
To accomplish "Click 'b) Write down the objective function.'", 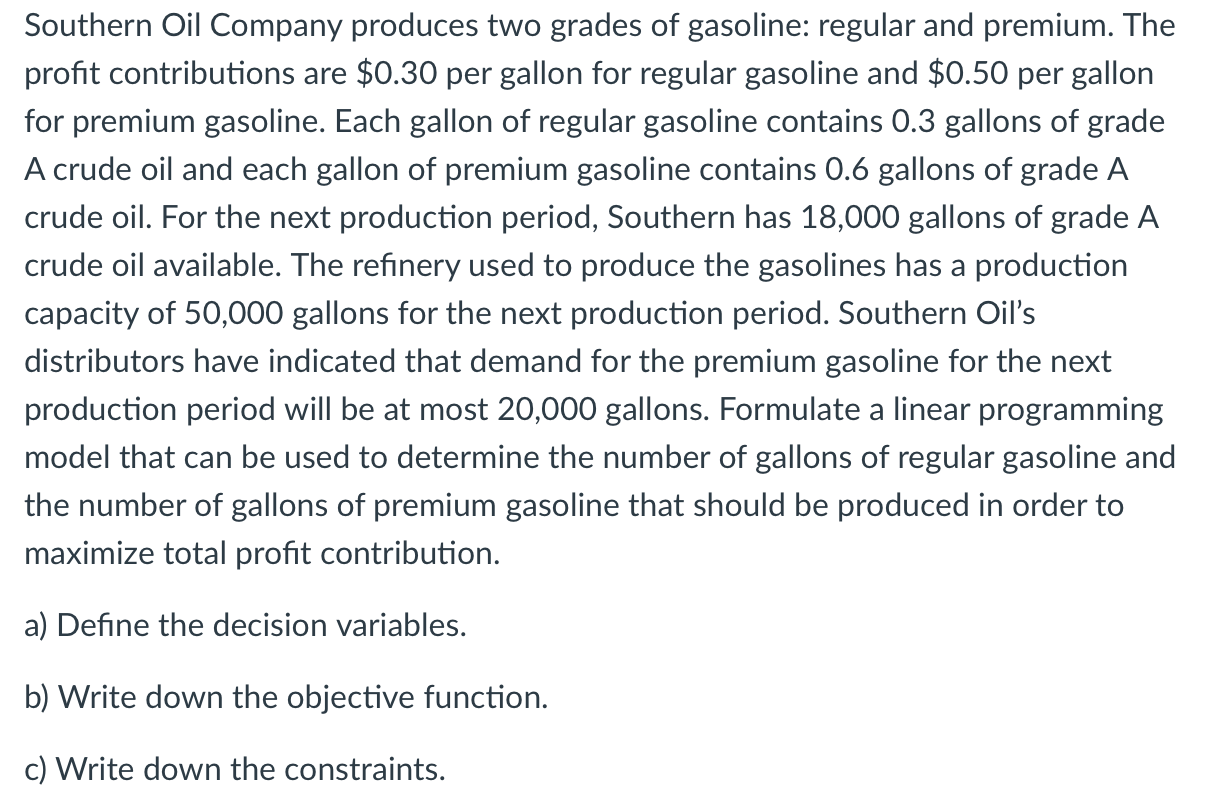I will coord(286,698).
